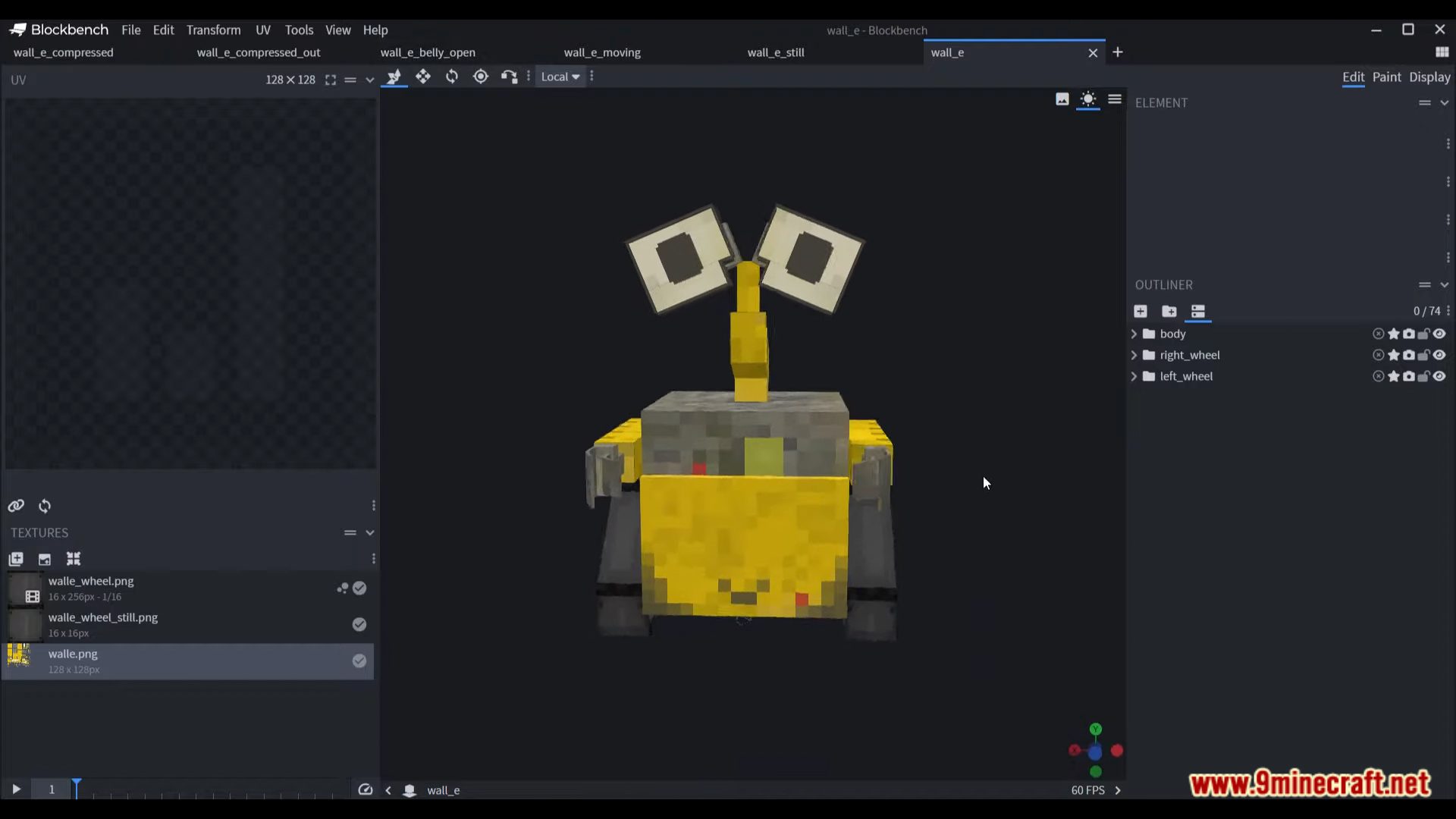Click the lighting toggle icon

coord(1088,99)
